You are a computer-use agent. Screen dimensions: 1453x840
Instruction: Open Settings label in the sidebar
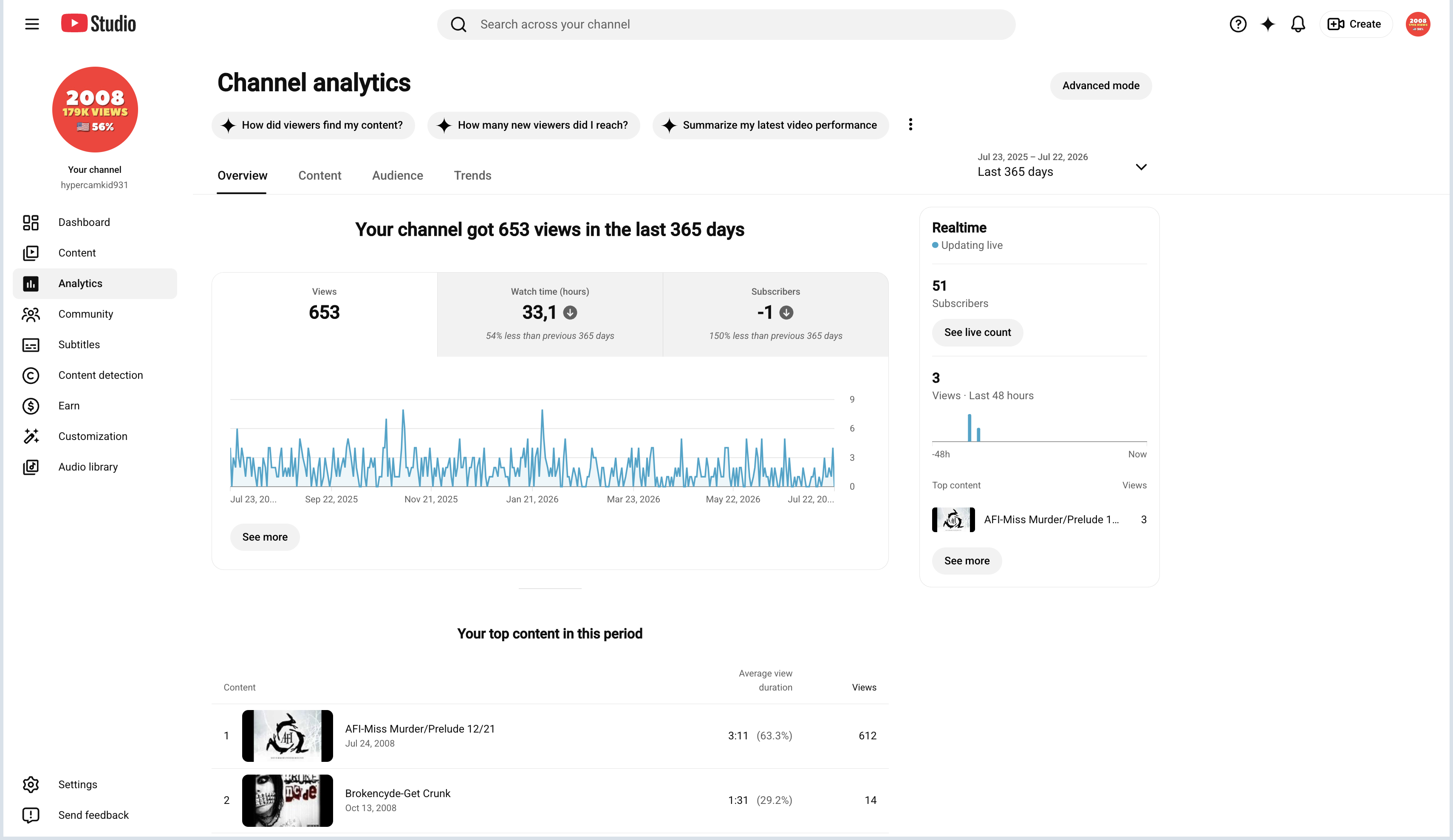(78, 785)
